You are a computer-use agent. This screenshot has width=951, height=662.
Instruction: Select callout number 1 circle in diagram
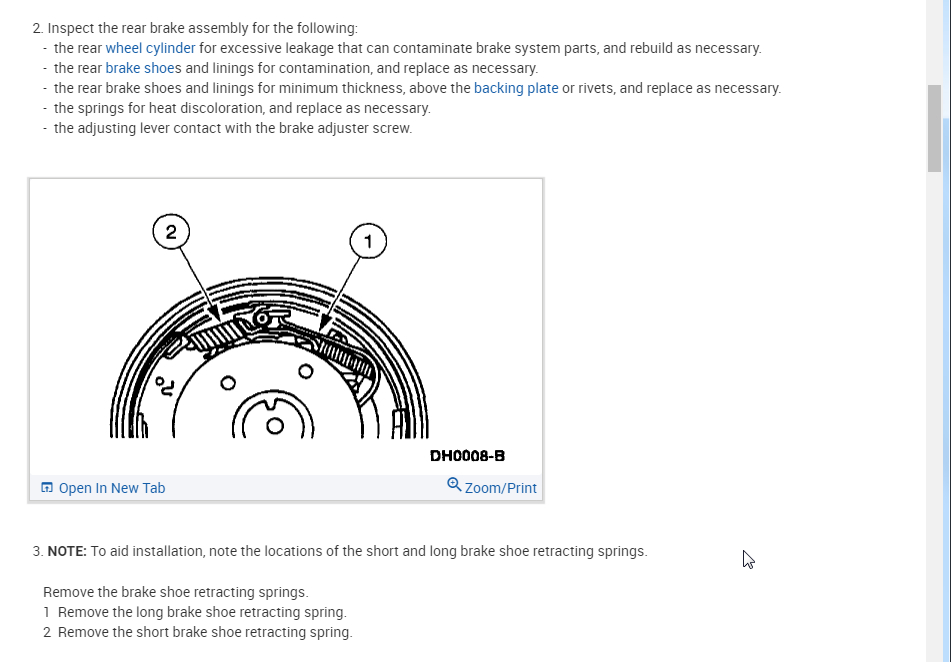click(368, 241)
